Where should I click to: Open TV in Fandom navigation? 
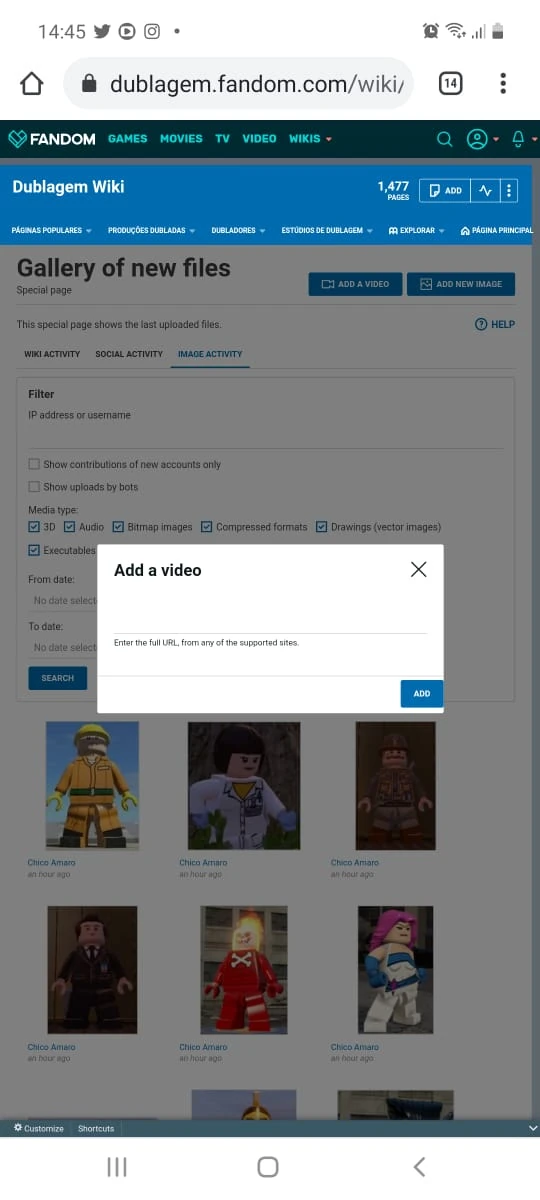(222, 139)
